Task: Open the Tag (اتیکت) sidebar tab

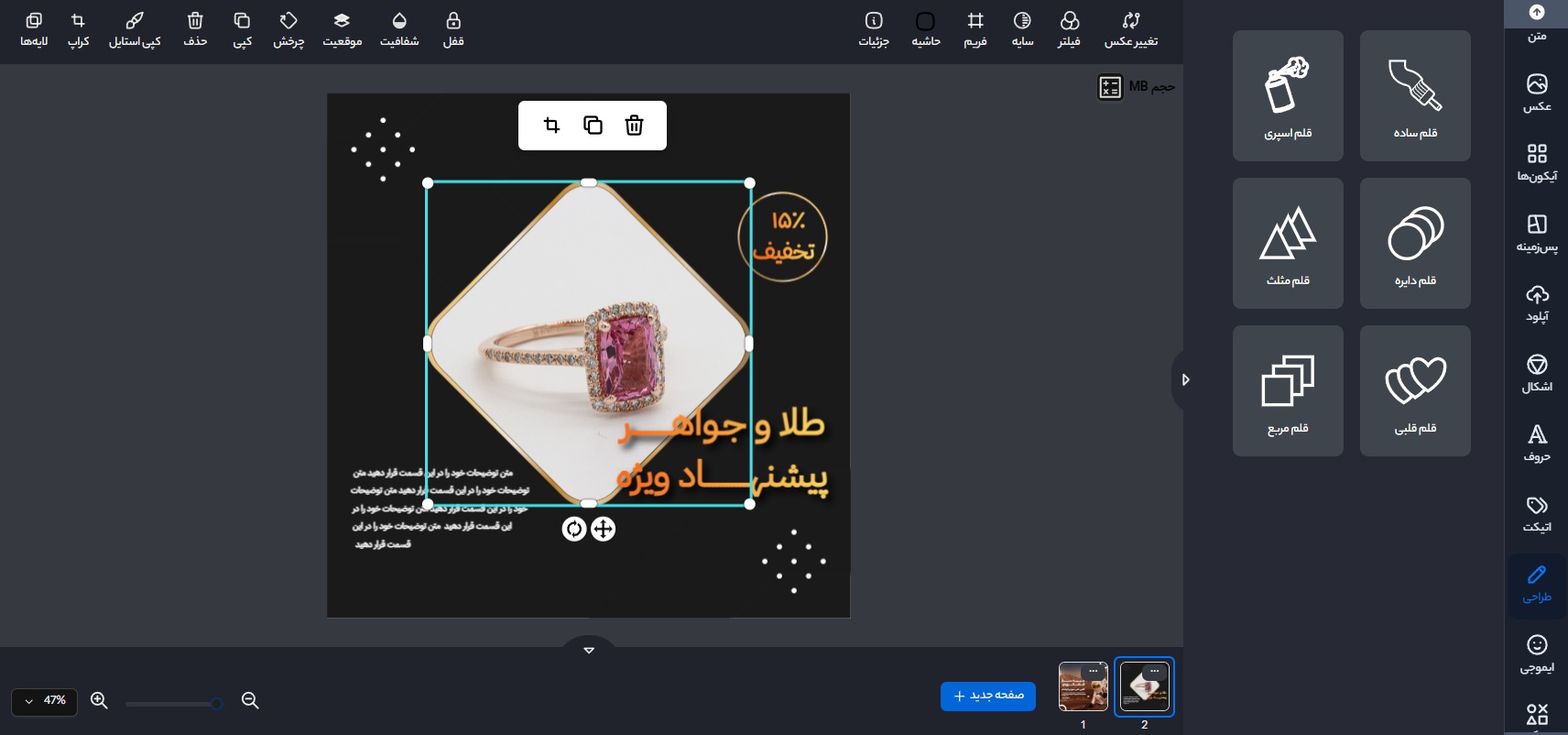Action: 1537,514
